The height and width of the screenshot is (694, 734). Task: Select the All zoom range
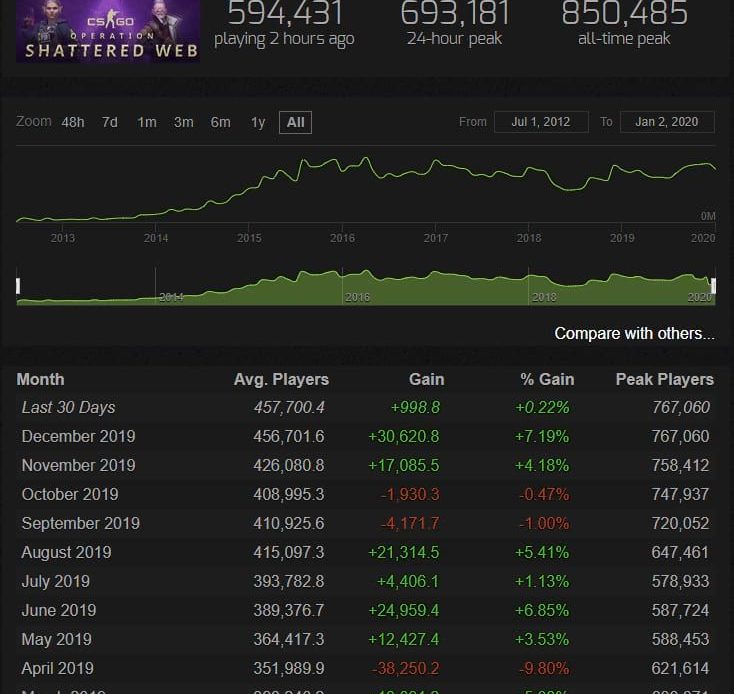pyautogui.click(x=295, y=122)
